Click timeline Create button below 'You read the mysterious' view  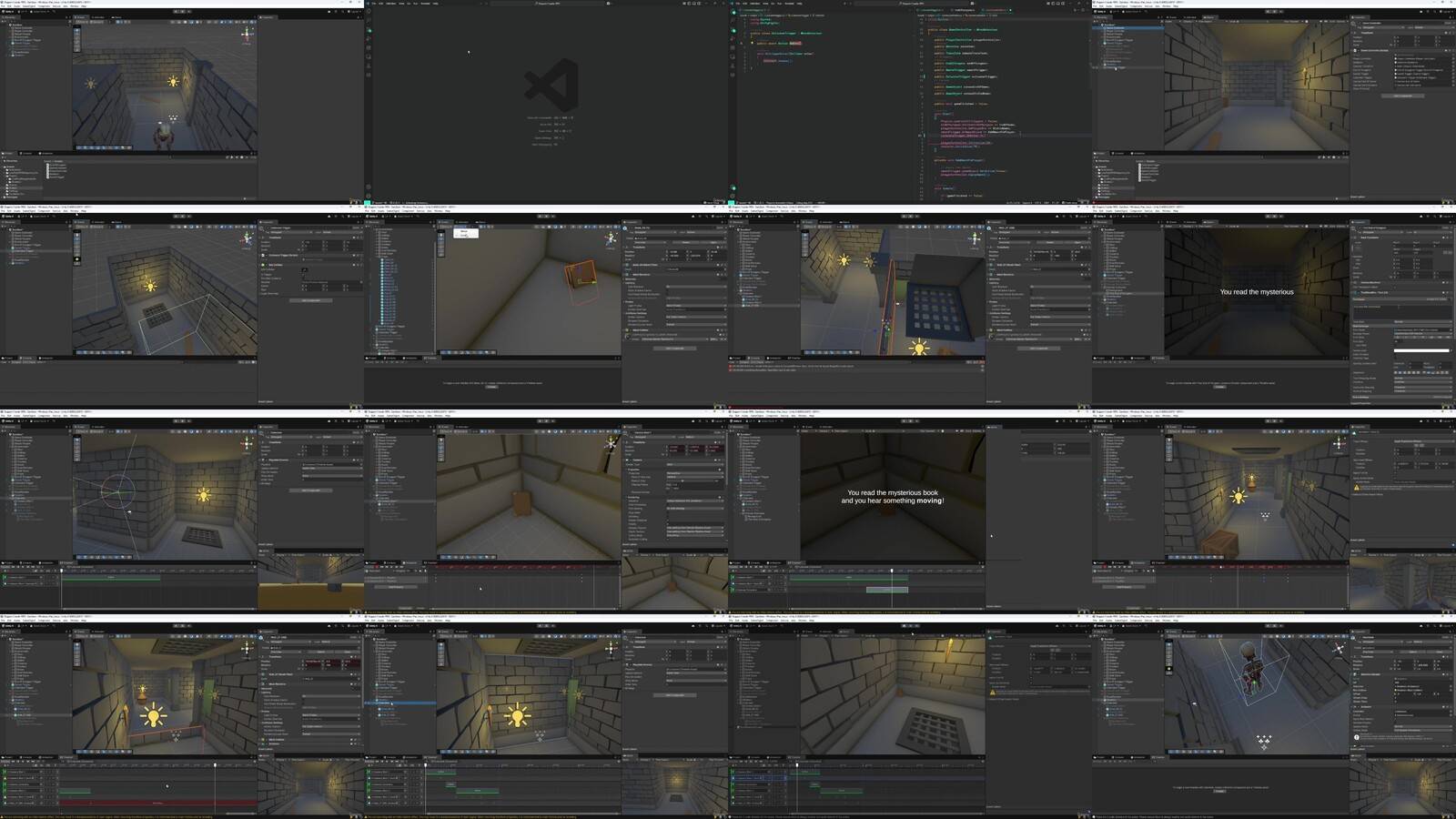pos(1220,387)
